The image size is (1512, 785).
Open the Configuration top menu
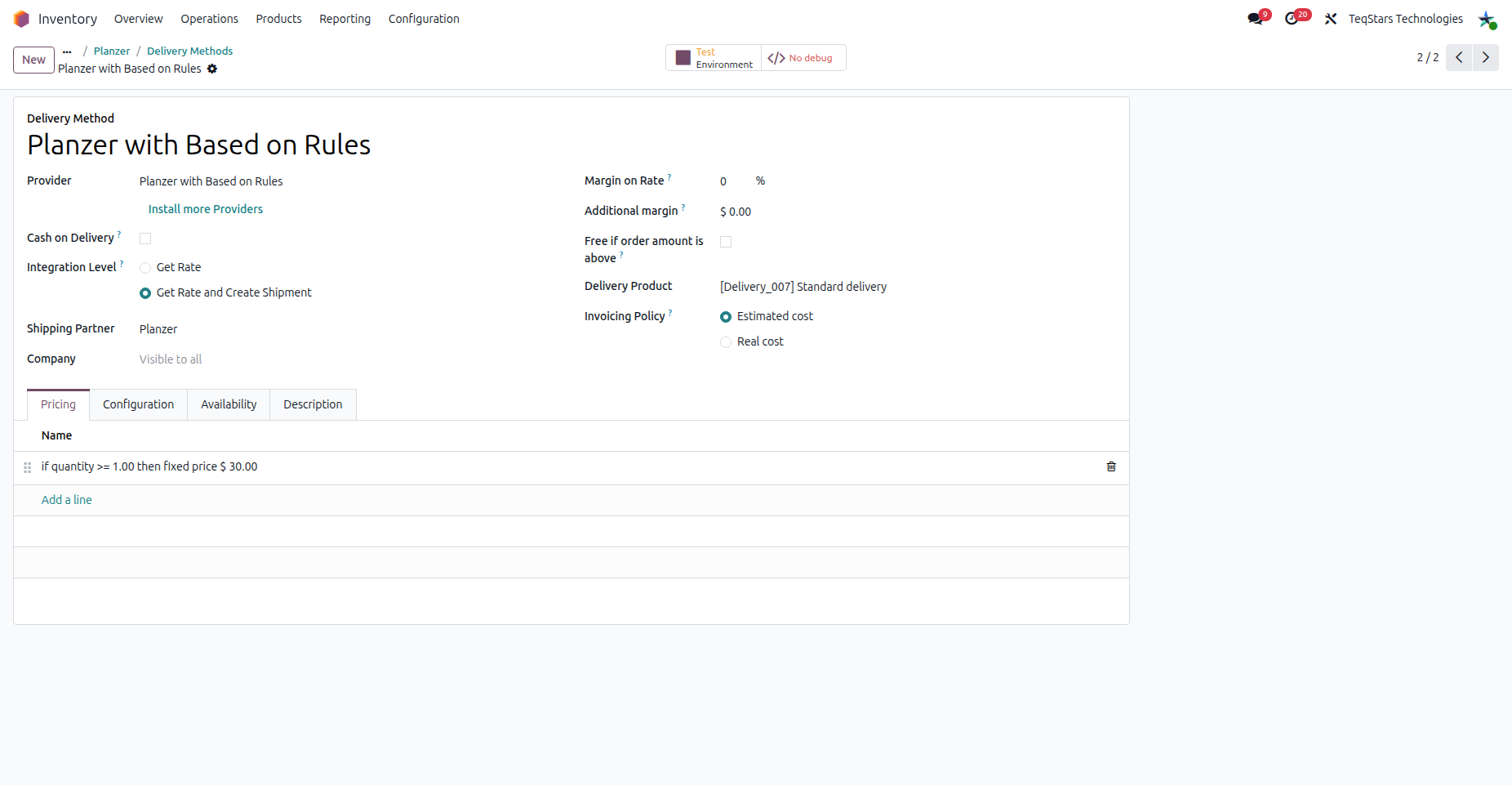pos(424,19)
